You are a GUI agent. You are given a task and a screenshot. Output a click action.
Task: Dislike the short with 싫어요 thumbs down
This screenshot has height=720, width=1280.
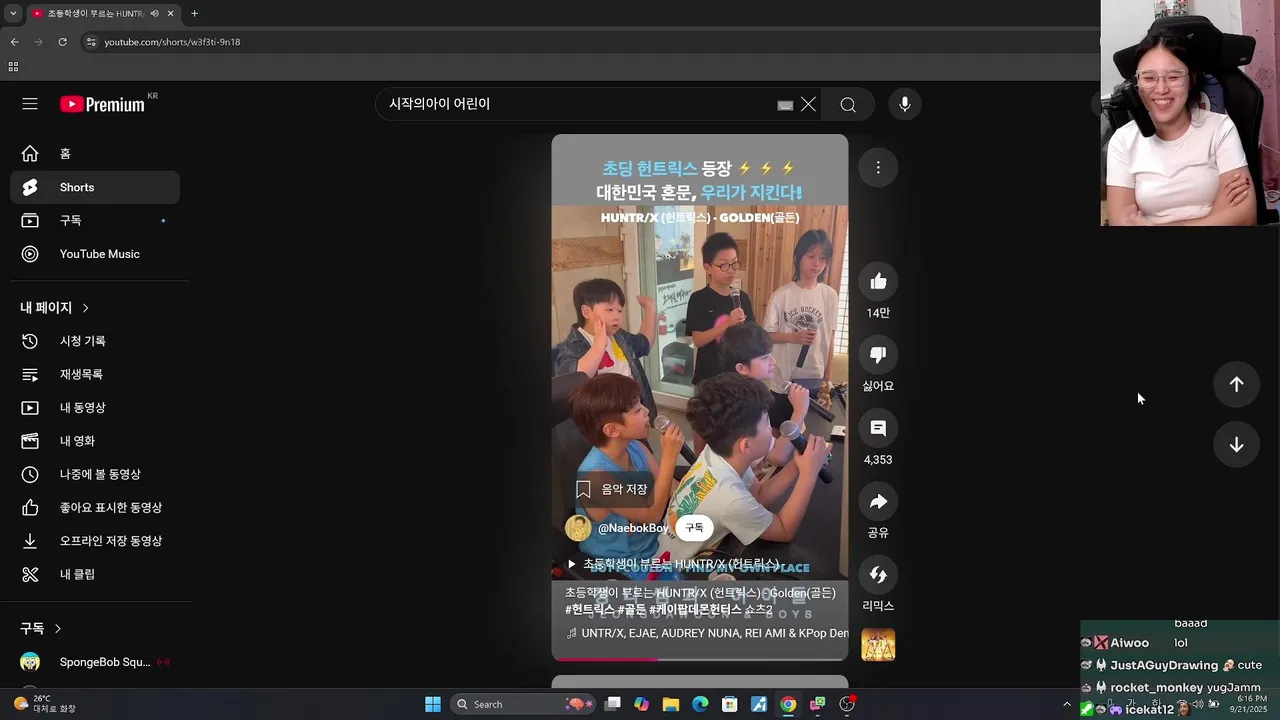pos(878,355)
